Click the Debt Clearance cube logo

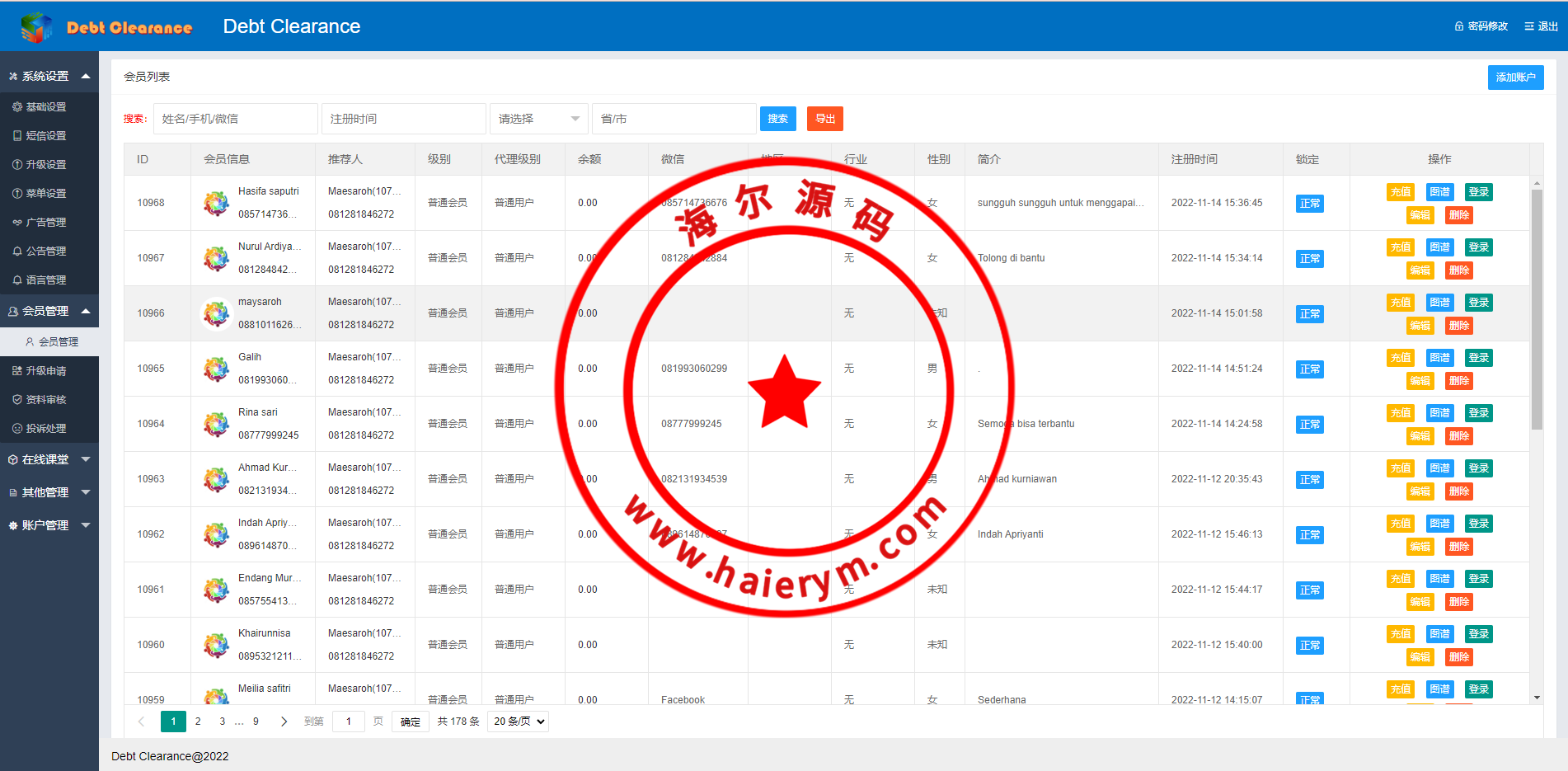[x=36, y=27]
